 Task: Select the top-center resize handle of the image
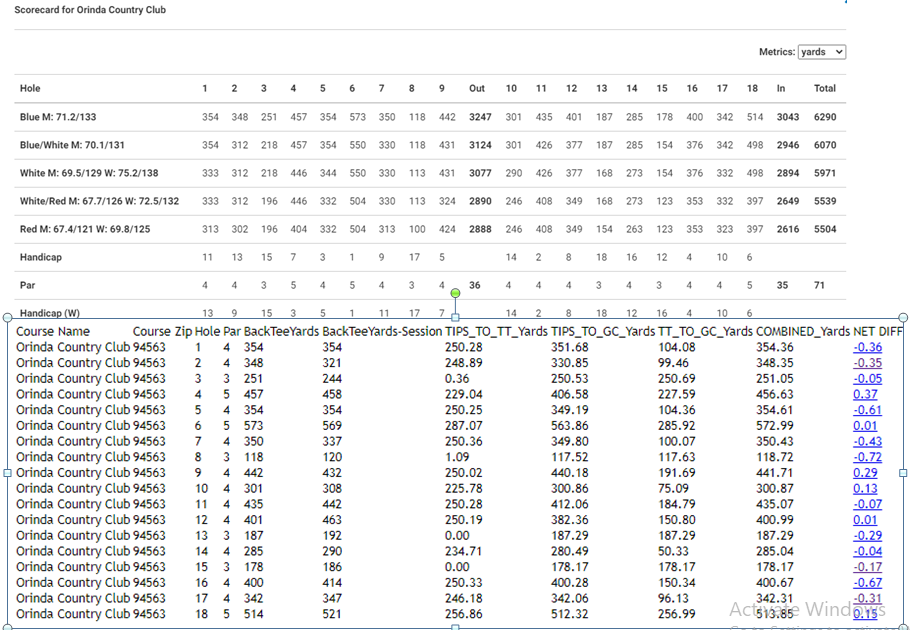[455, 318]
